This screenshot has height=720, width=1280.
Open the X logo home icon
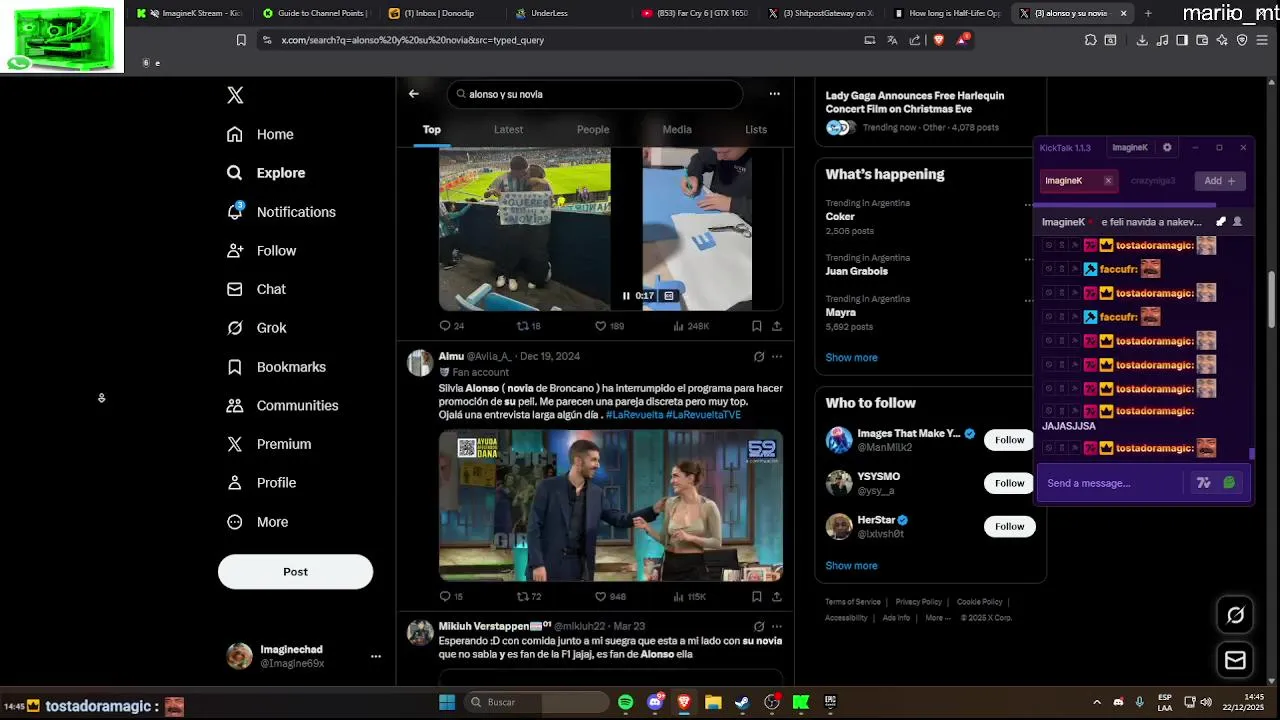(235, 95)
